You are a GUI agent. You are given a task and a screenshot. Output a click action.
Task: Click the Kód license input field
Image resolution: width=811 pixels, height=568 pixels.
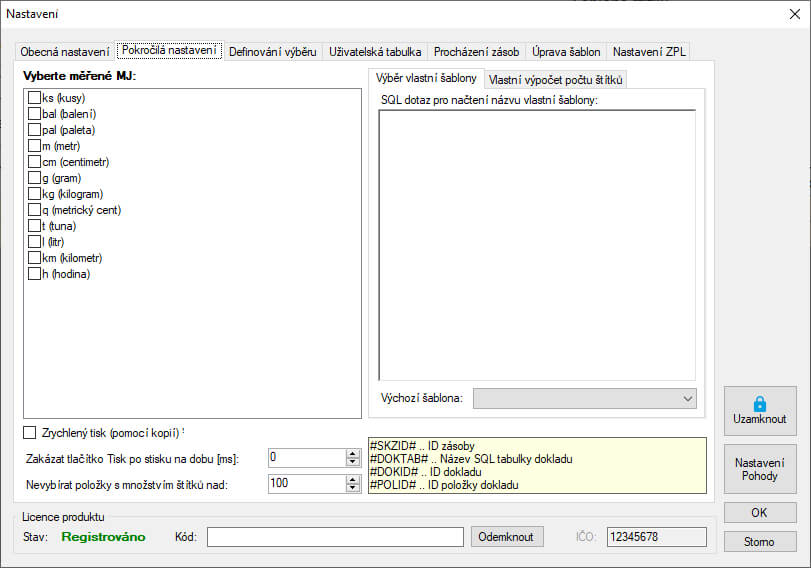(x=335, y=537)
